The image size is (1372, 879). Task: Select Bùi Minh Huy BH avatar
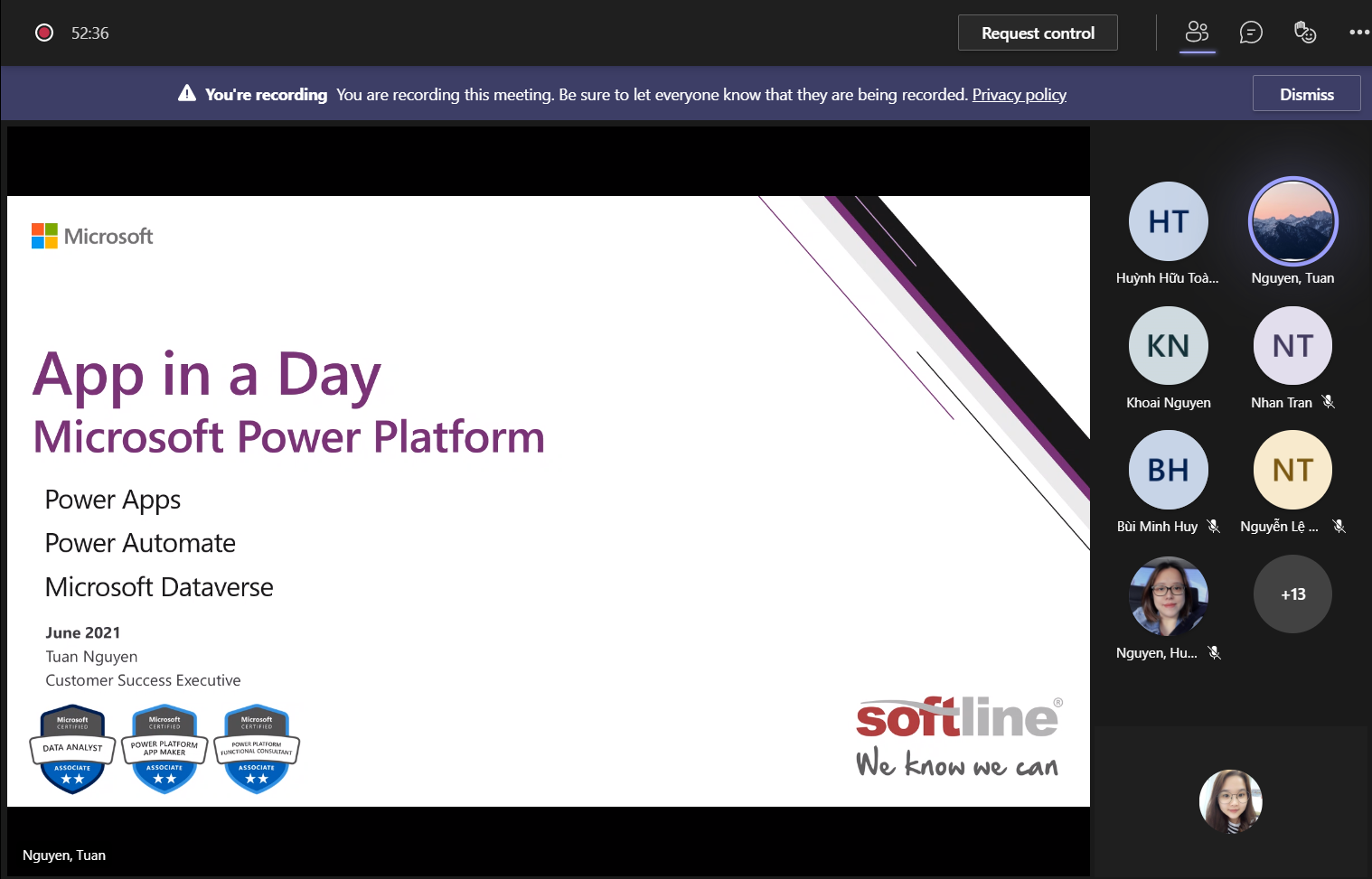tap(1169, 470)
